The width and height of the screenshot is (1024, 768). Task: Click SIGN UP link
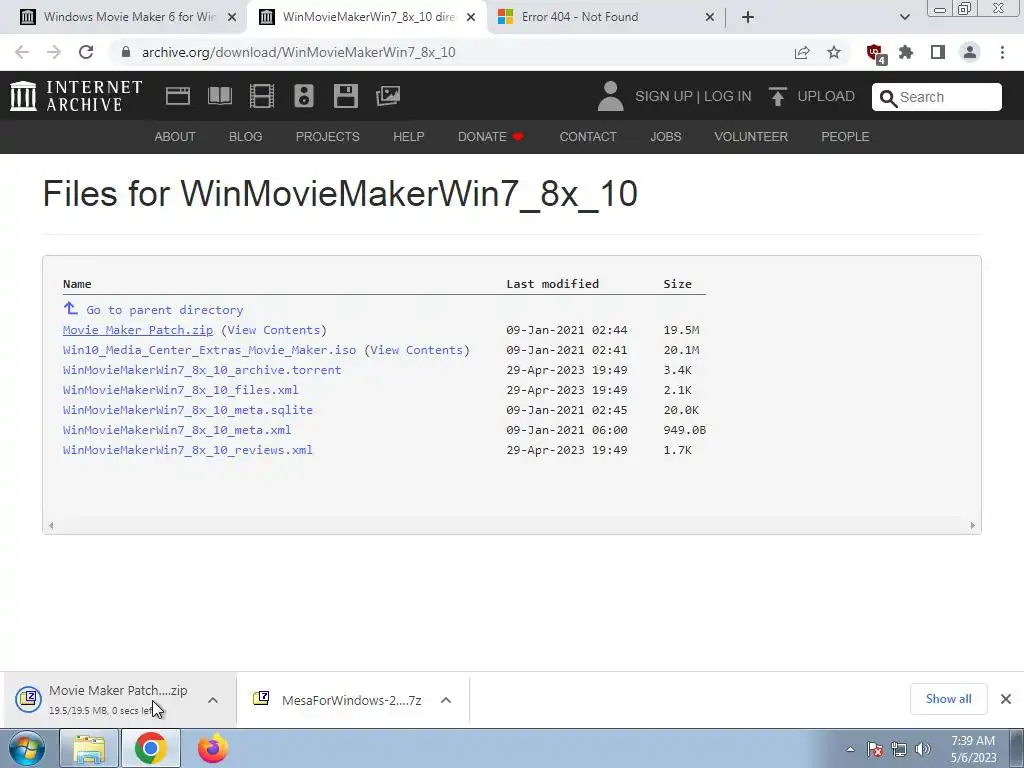pos(664,96)
